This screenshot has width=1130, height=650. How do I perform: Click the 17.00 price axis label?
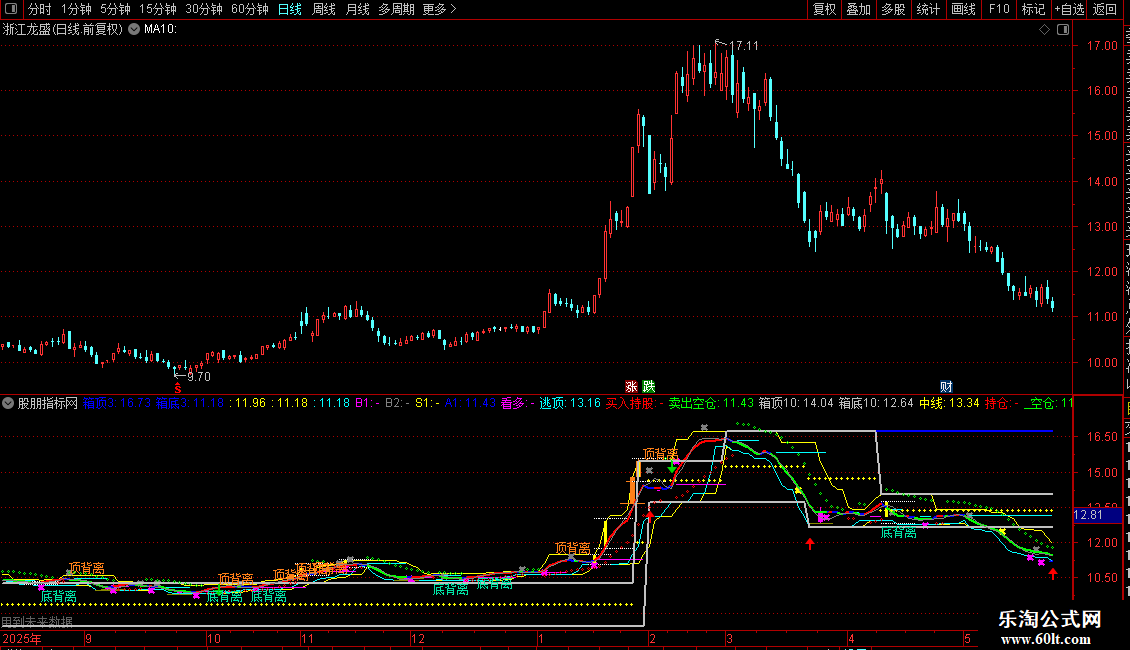pos(1102,45)
